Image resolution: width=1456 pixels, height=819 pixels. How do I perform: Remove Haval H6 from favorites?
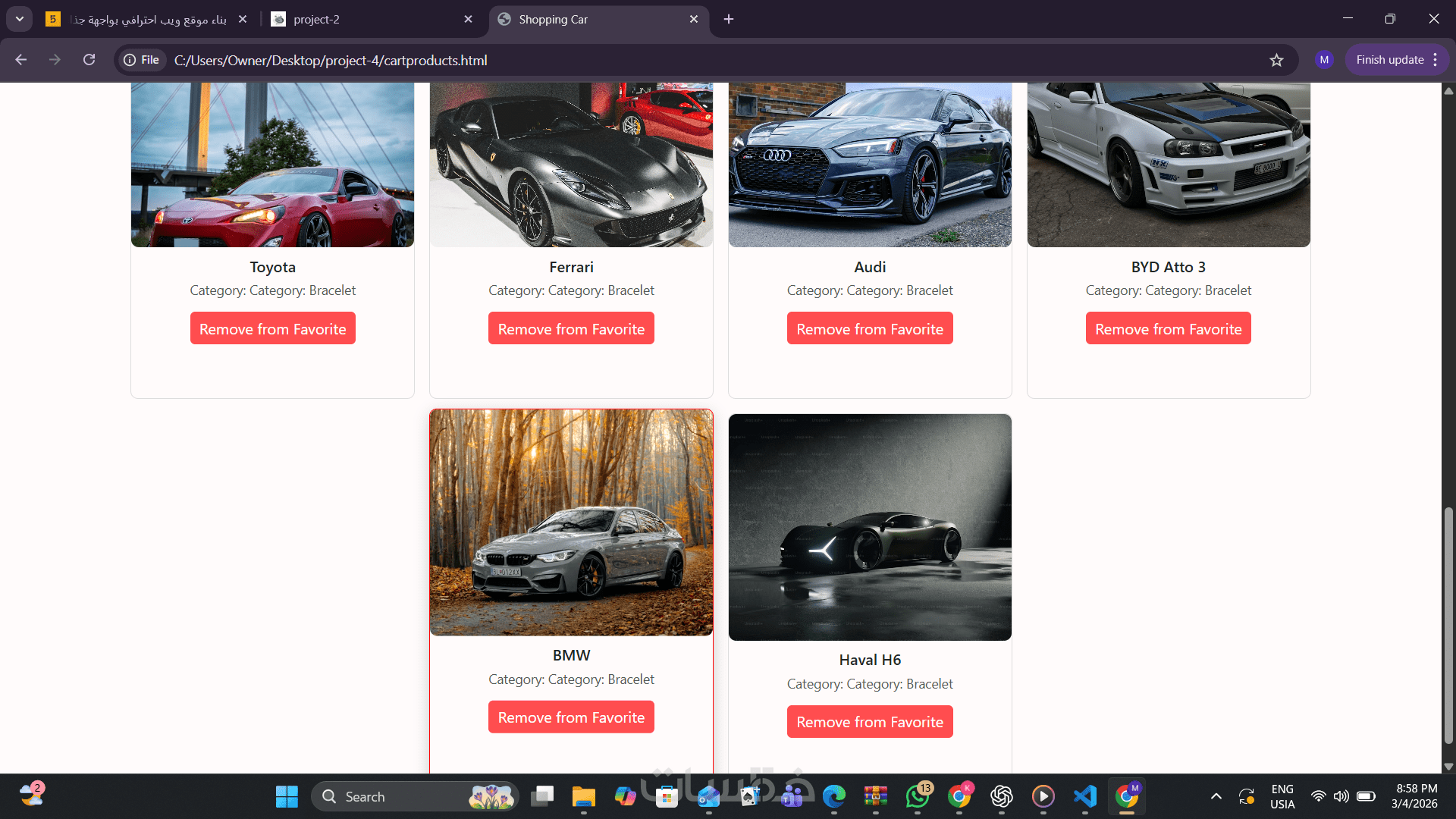(x=870, y=722)
